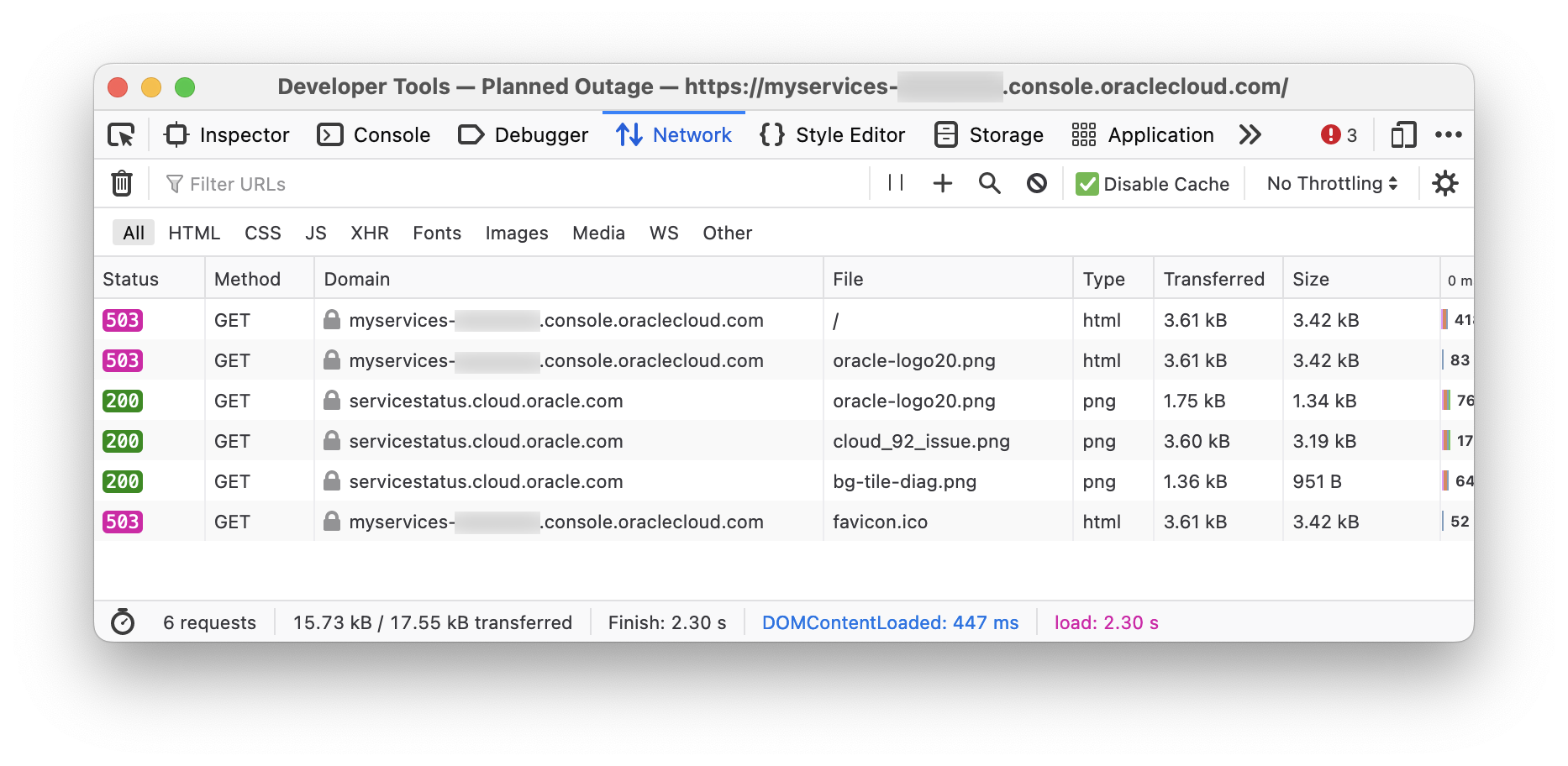Filter requests by HTML
This screenshot has width=1568, height=766.
194,233
